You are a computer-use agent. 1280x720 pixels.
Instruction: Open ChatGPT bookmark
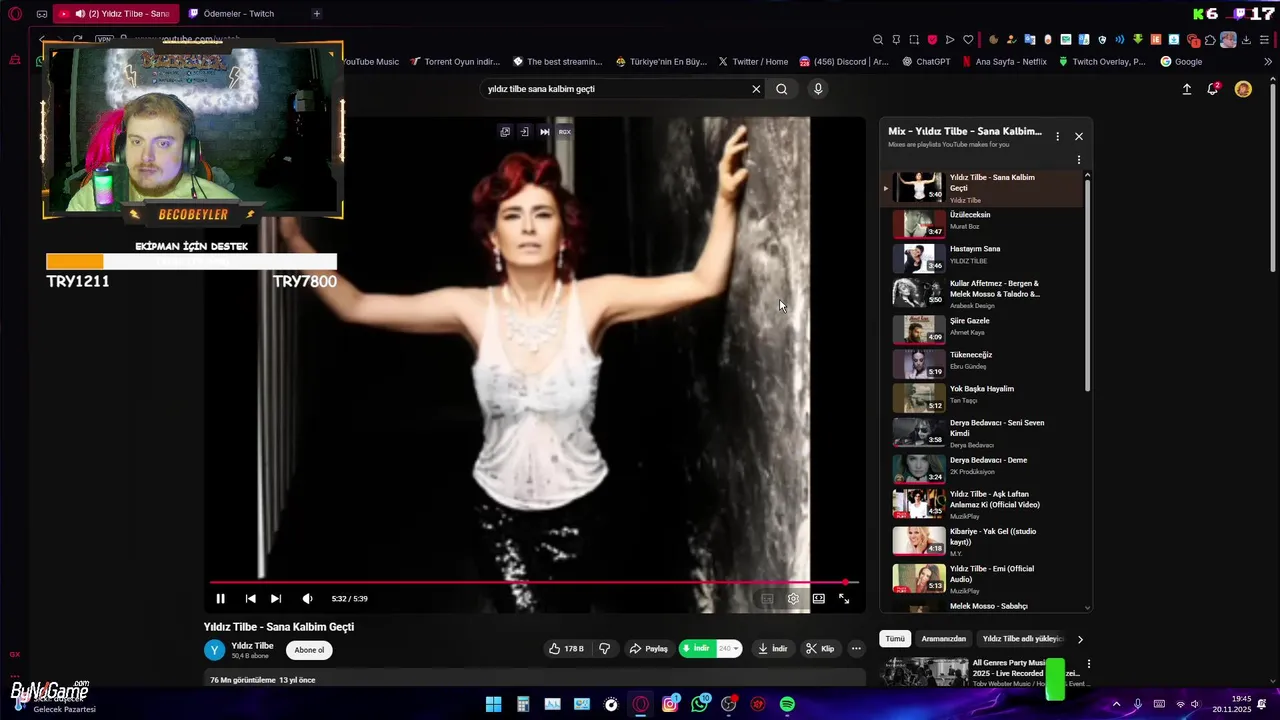click(x=926, y=62)
